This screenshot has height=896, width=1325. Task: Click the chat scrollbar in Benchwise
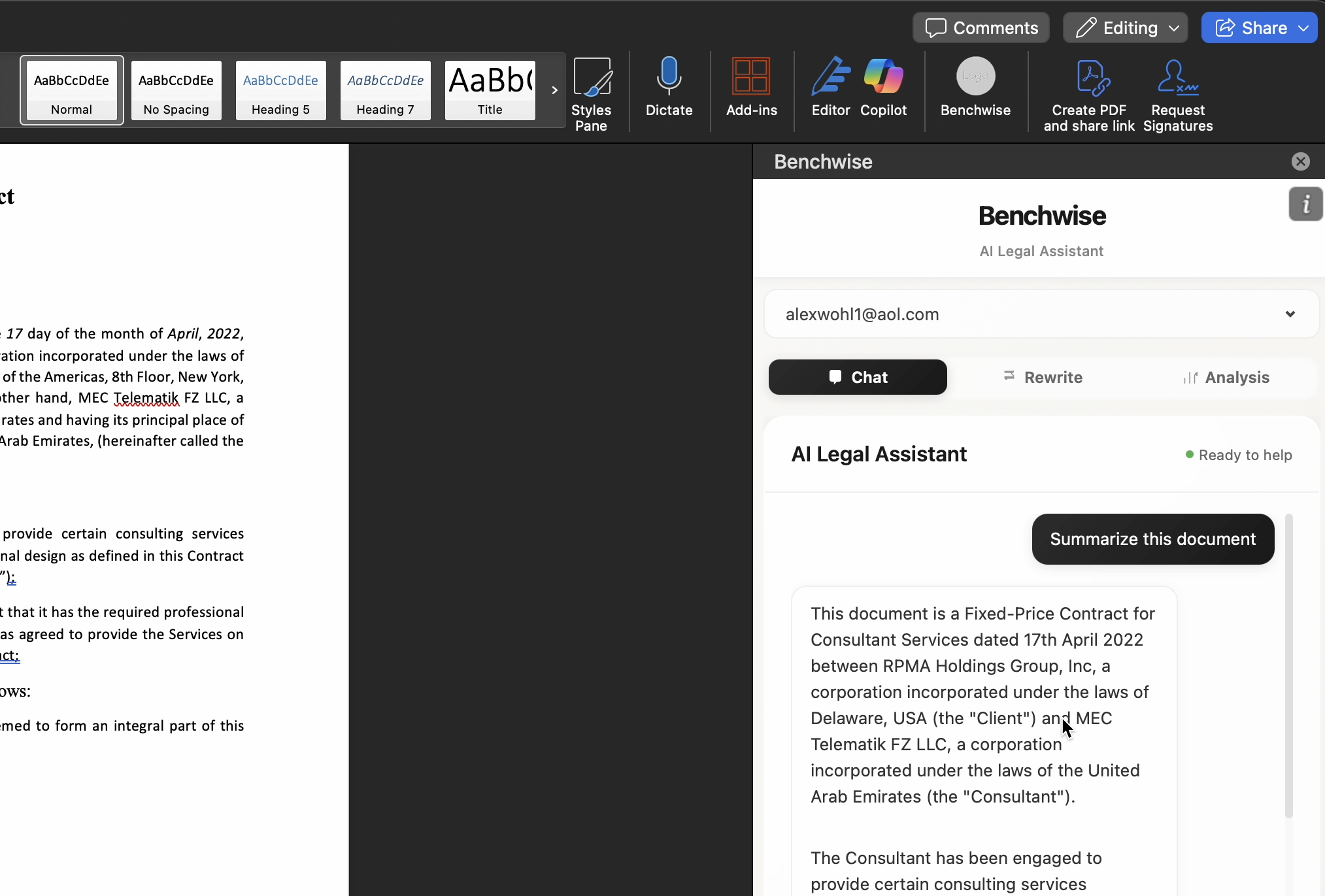[1289, 667]
